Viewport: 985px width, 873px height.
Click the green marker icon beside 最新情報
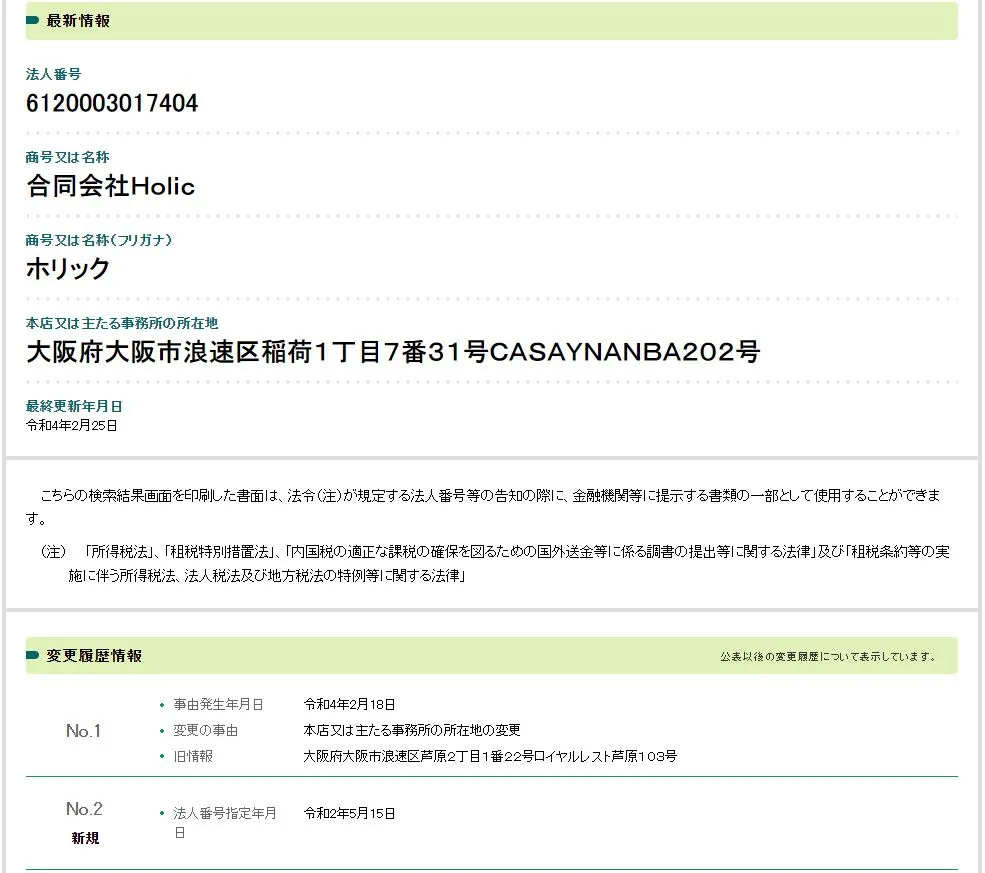coord(33,21)
